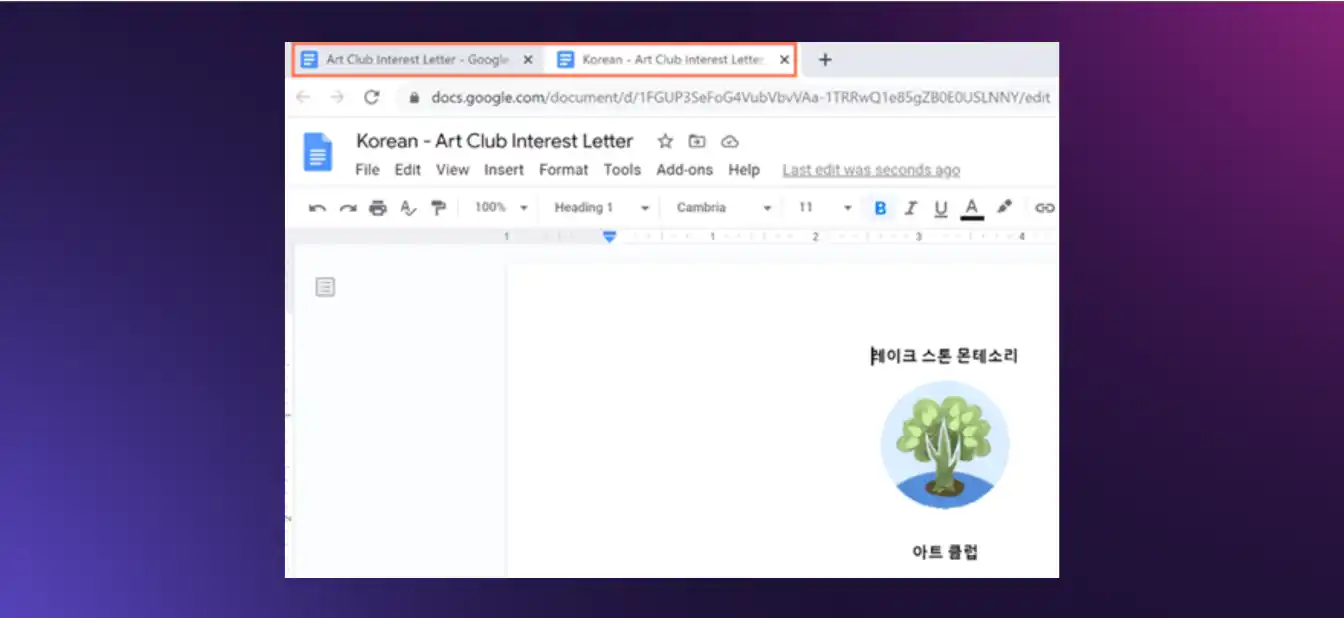Print the Korean letter document
1344x618 pixels.
tap(378, 208)
